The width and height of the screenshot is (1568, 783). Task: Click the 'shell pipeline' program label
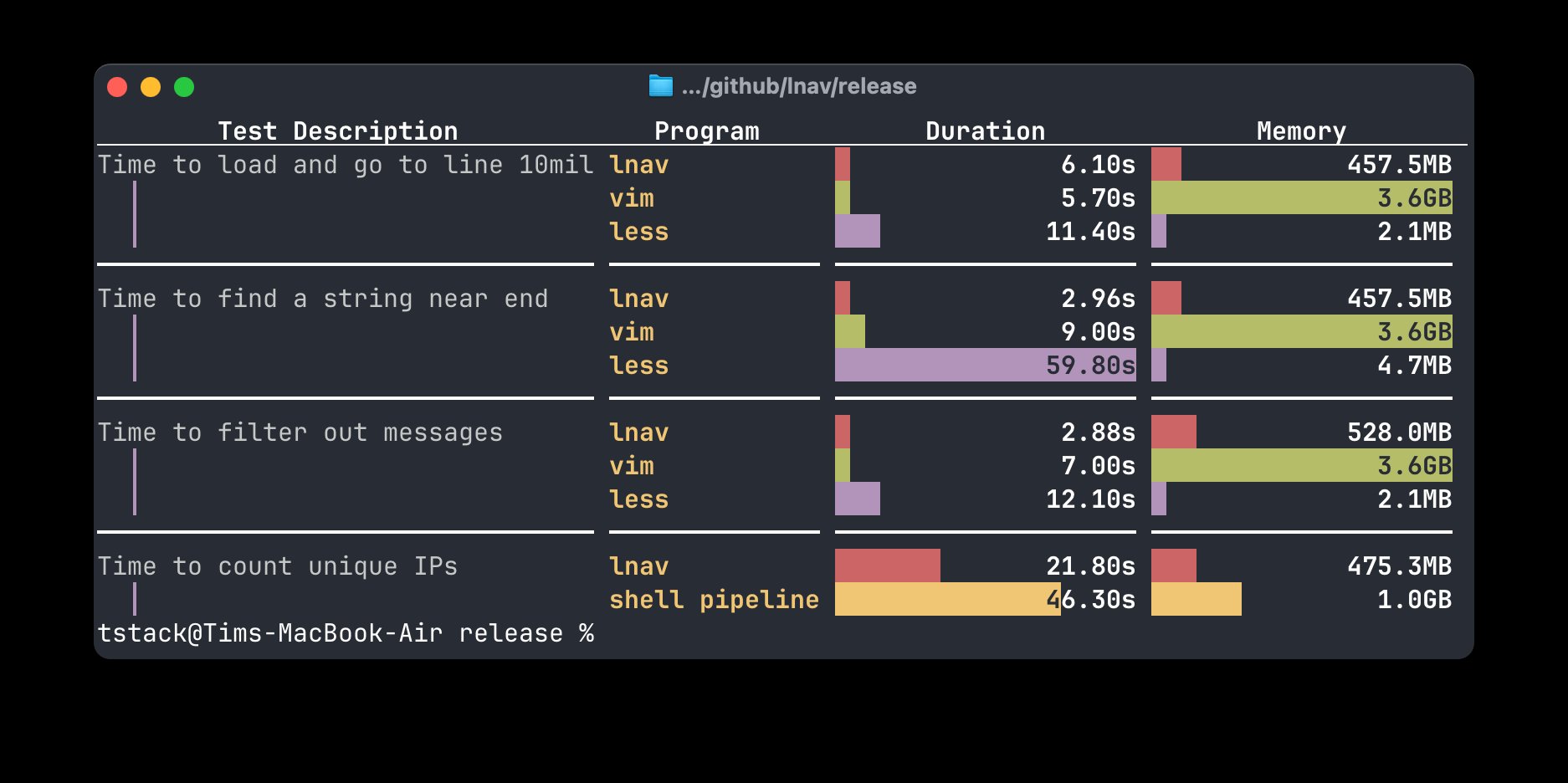(x=714, y=600)
